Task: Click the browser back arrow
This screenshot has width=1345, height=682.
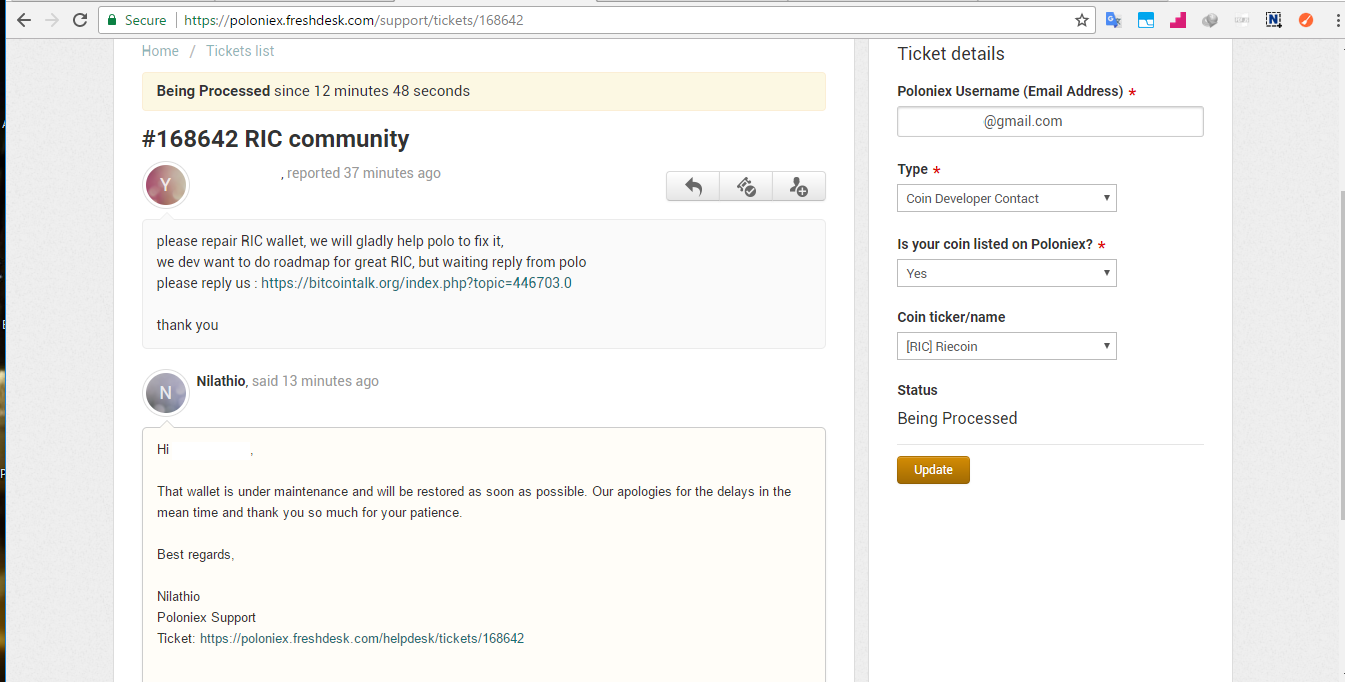Action: click(22, 20)
